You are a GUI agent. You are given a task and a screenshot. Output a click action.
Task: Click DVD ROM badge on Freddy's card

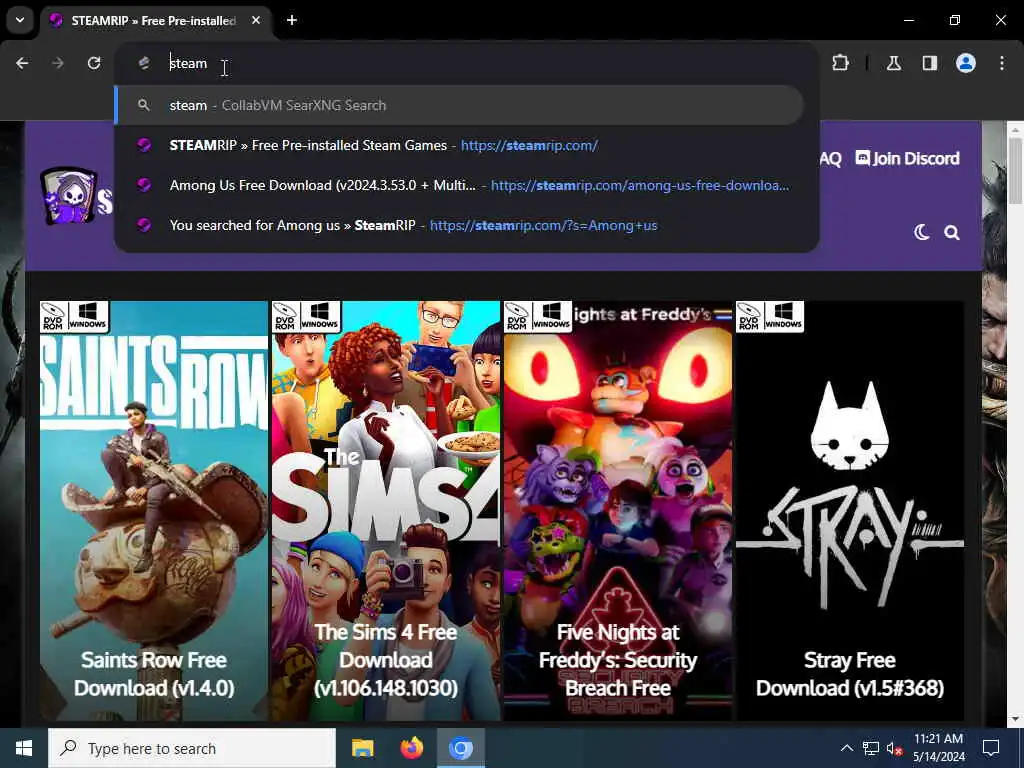click(517, 317)
